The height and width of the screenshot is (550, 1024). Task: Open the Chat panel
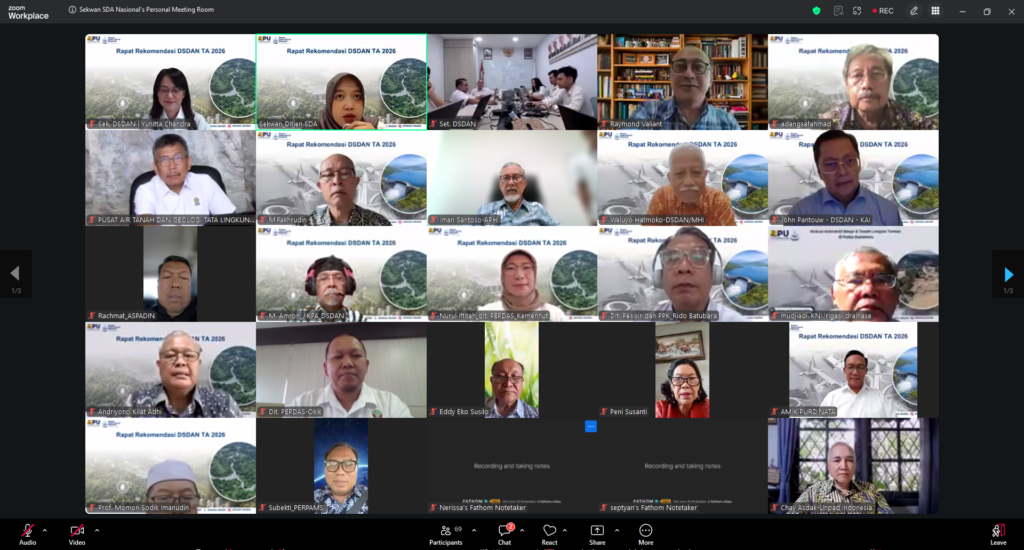[x=505, y=534]
